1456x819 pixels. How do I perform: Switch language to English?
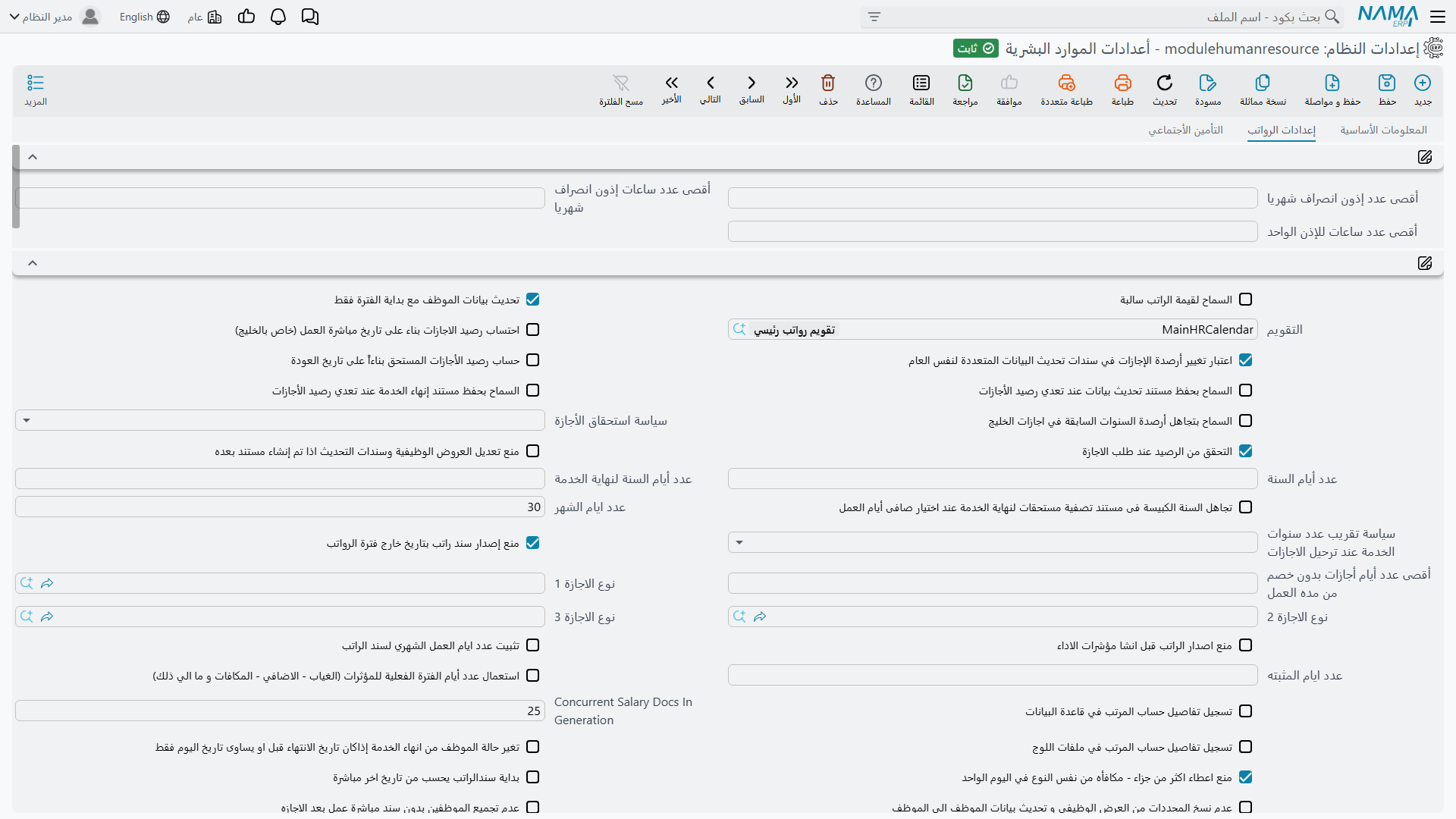144,17
